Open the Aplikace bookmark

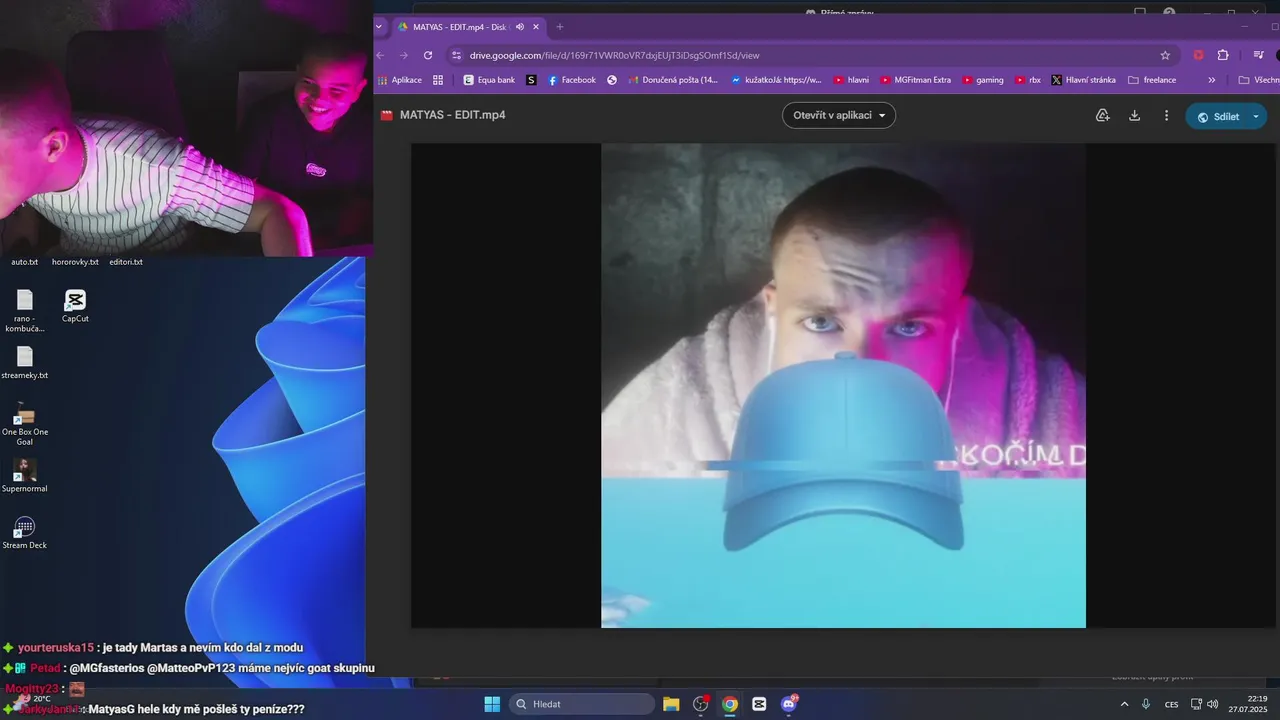point(400,80)
